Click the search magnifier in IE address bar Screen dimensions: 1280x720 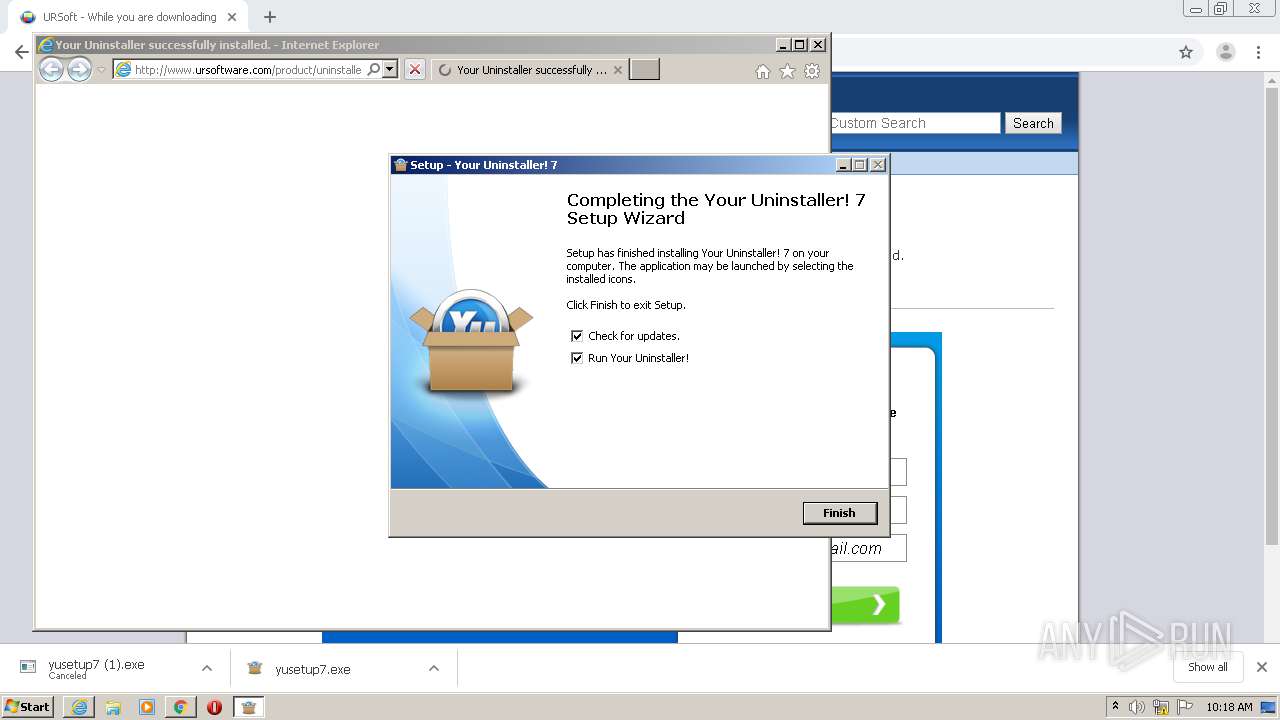pyautogui.click(x=373, y=70)
